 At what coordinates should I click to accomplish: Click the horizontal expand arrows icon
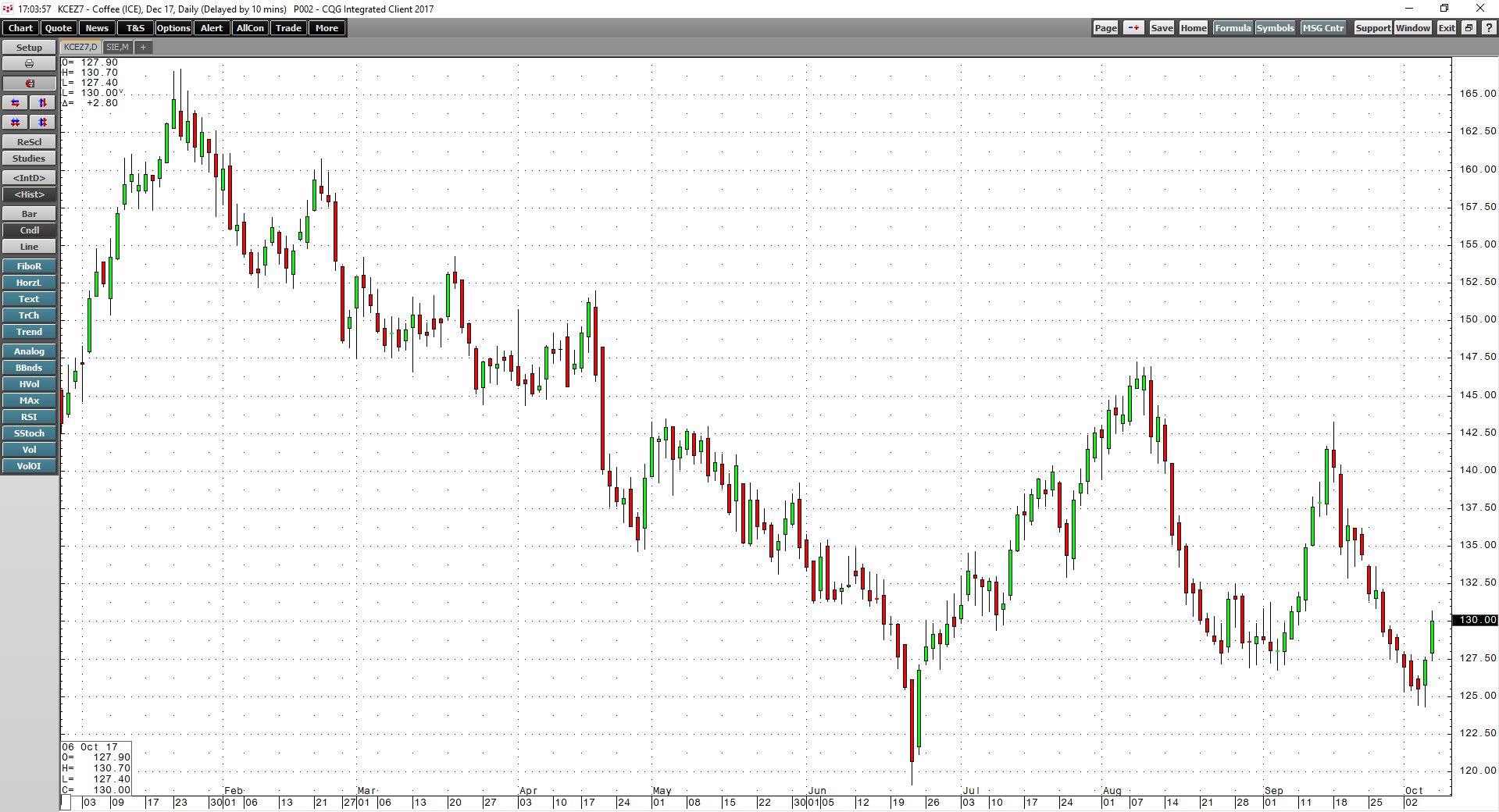(x=15, y=103)
